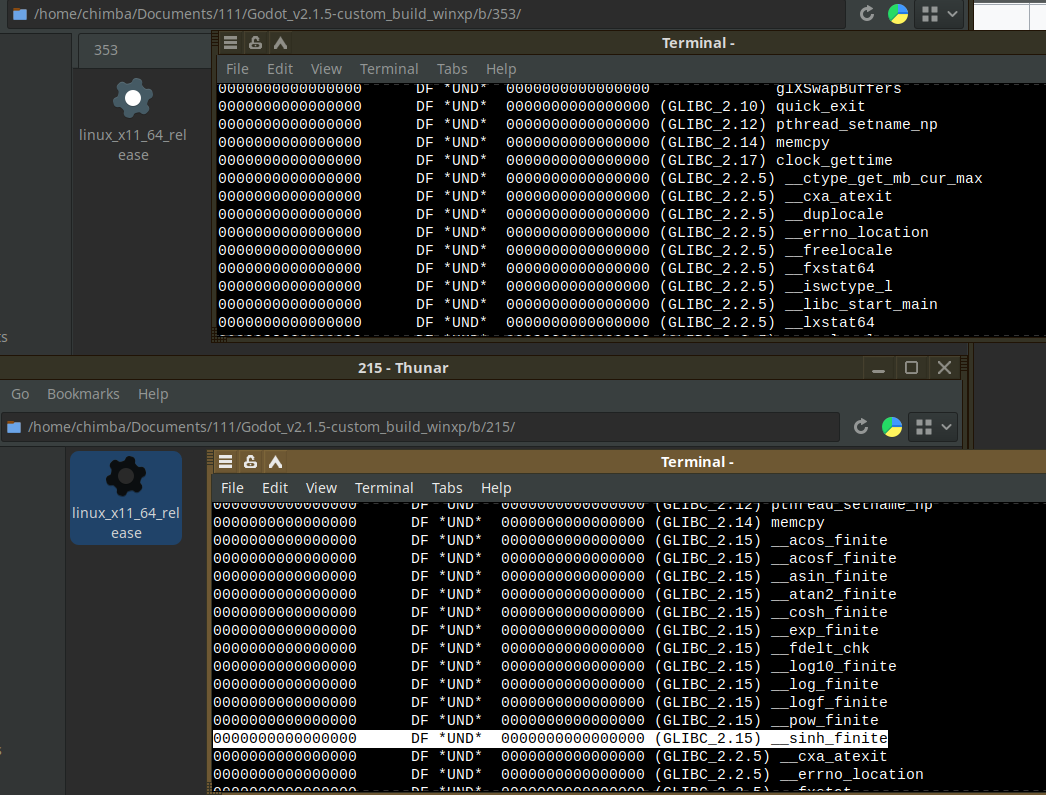This screenshot has height=795, width=1046.
Task: Open File menu in the upper Terminal
Action: (x=237, y=69)
